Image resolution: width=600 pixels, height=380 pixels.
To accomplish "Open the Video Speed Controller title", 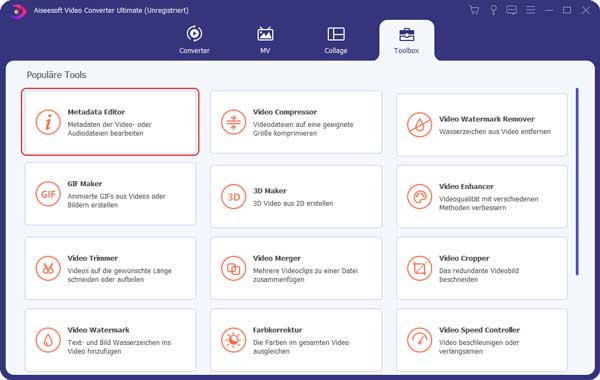I will click(x=479, y=329).
